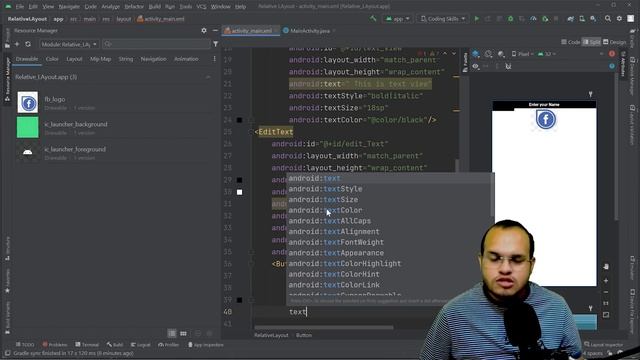Switch to the String resource tab
This screenshot has height=360, width=640.
pyautogui.click(x=126, y=59)
